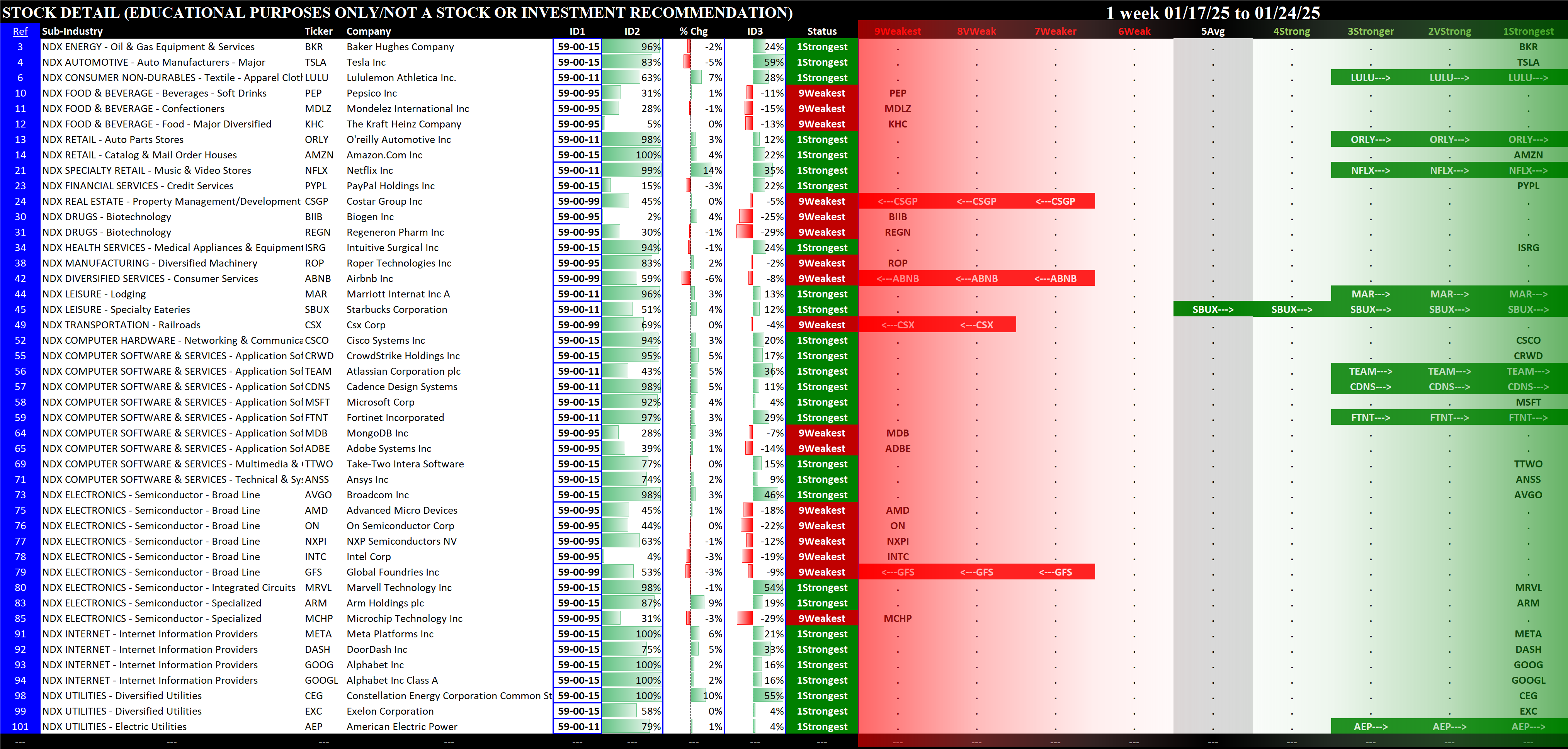This screenshot has width=1568, height=749.
Task: Select Regeneron's -29% ID3 cell
Action: pyautogui.click(x=761, y=233)
